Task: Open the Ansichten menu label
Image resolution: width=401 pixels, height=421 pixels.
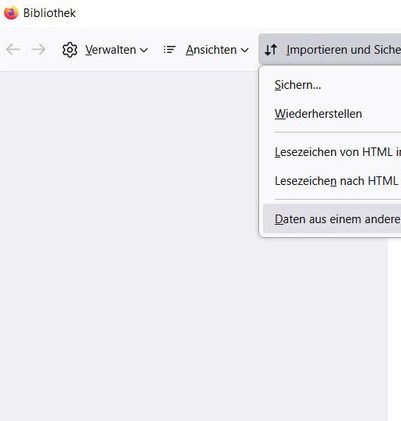Action: click(211, 50)
